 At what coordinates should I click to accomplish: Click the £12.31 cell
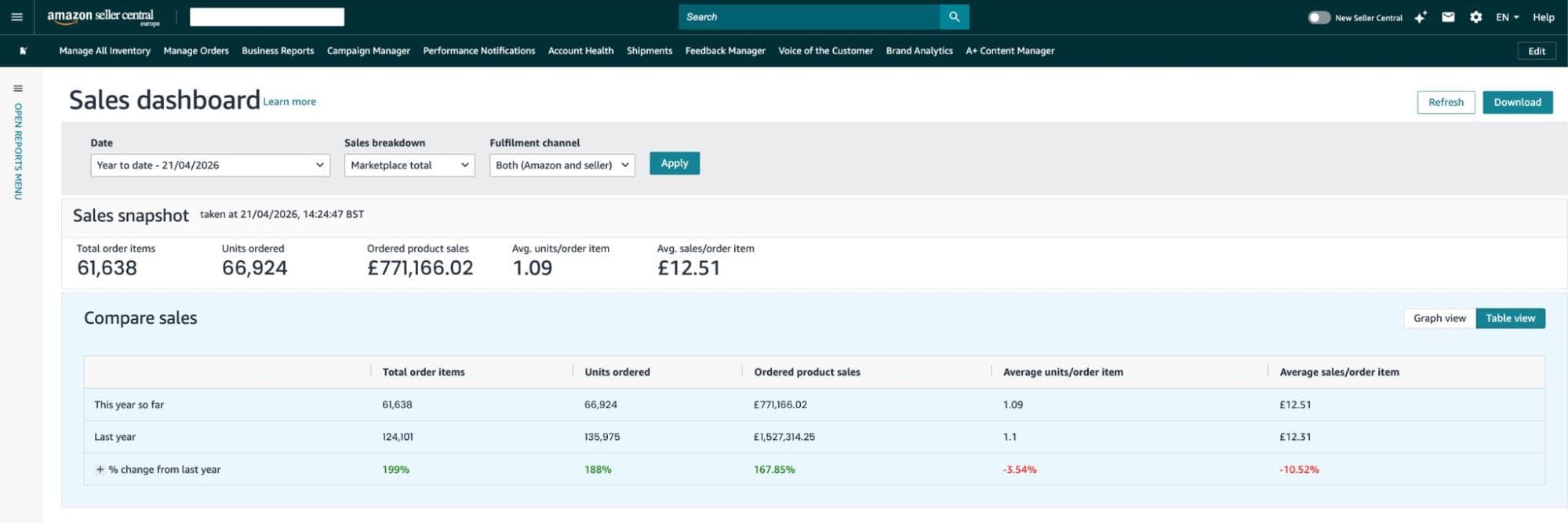(1295, 438)
